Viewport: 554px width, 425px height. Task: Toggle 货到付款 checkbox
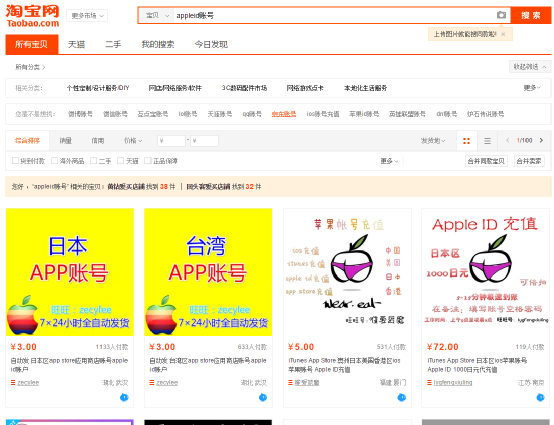click(15, 161)
